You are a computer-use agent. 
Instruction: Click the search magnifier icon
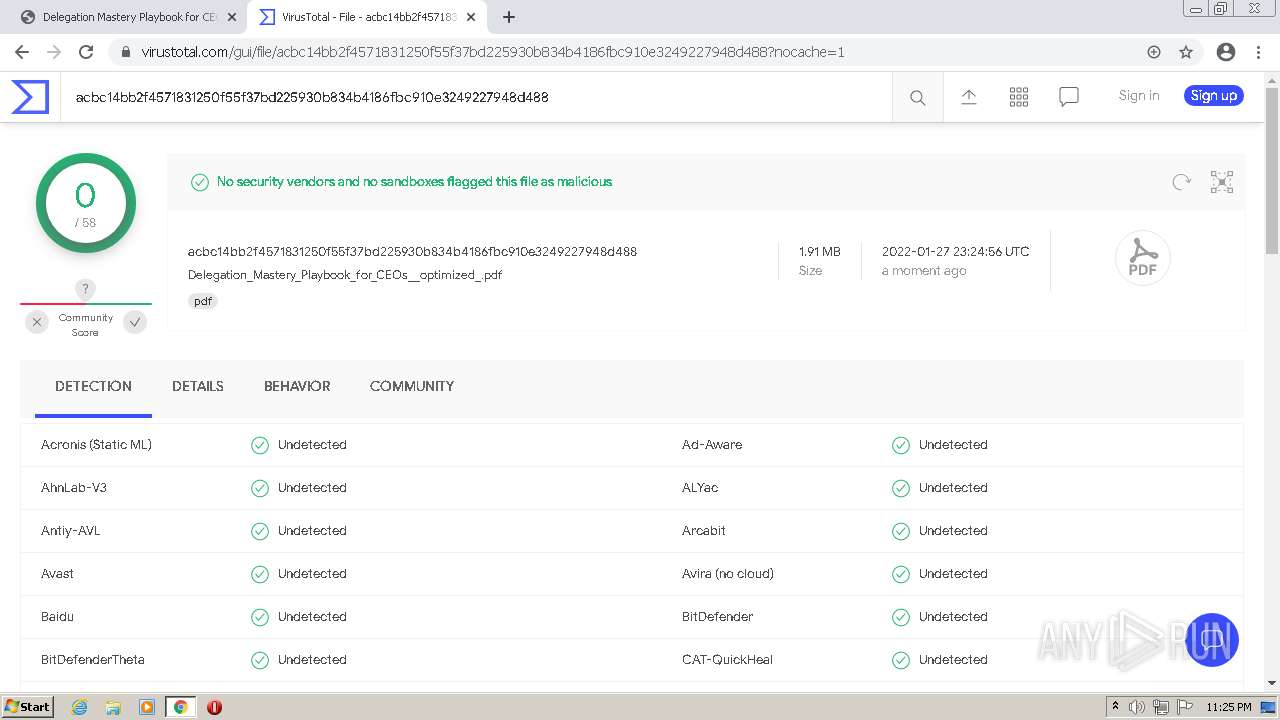click(x=917, y=97)
